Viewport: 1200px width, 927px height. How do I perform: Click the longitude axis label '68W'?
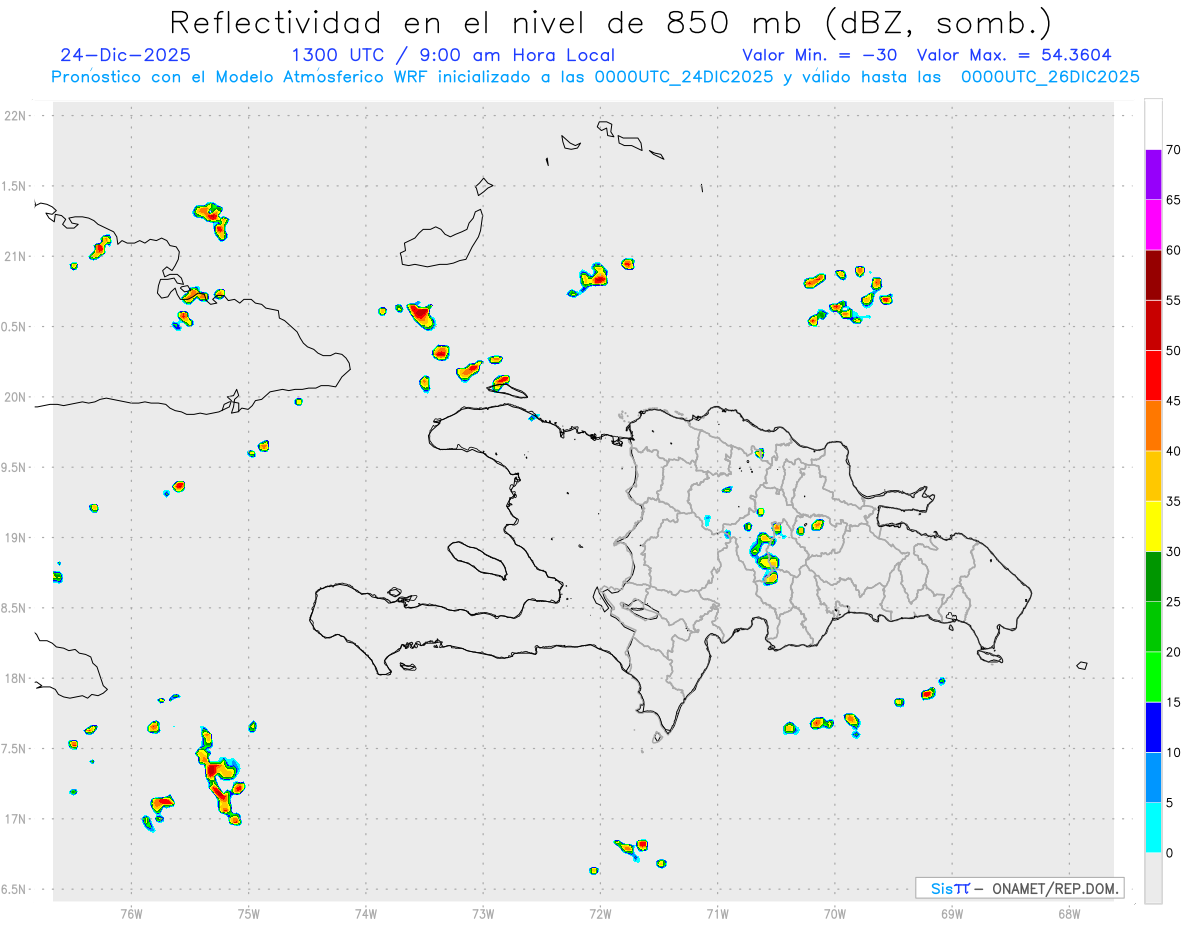point(1069,913)
